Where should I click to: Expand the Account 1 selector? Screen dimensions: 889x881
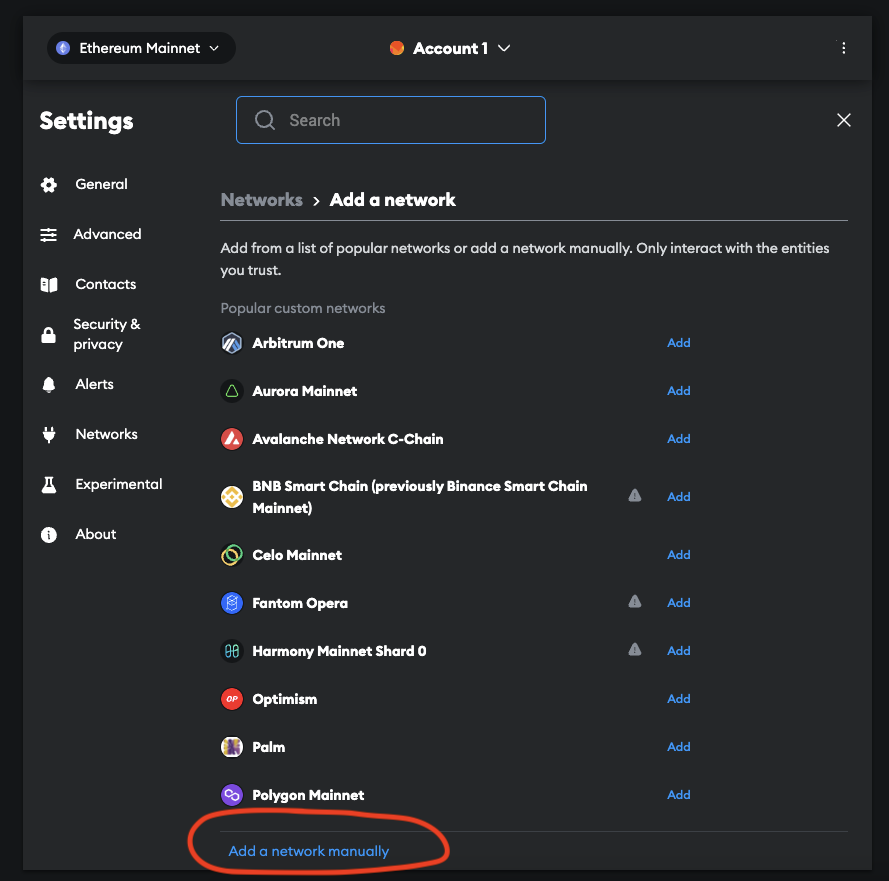click(450, 47)
